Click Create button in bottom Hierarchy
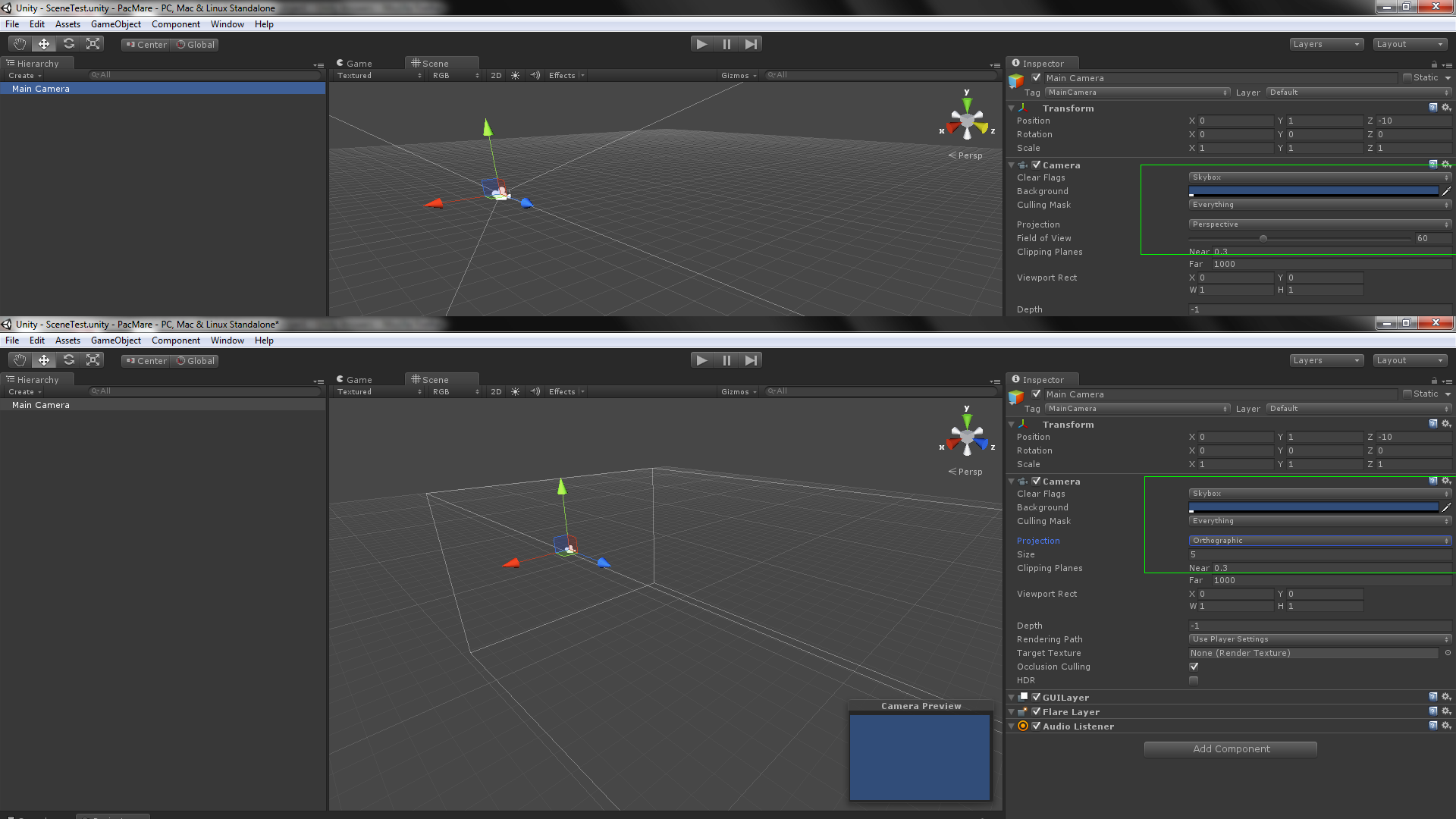 [25, 392]
